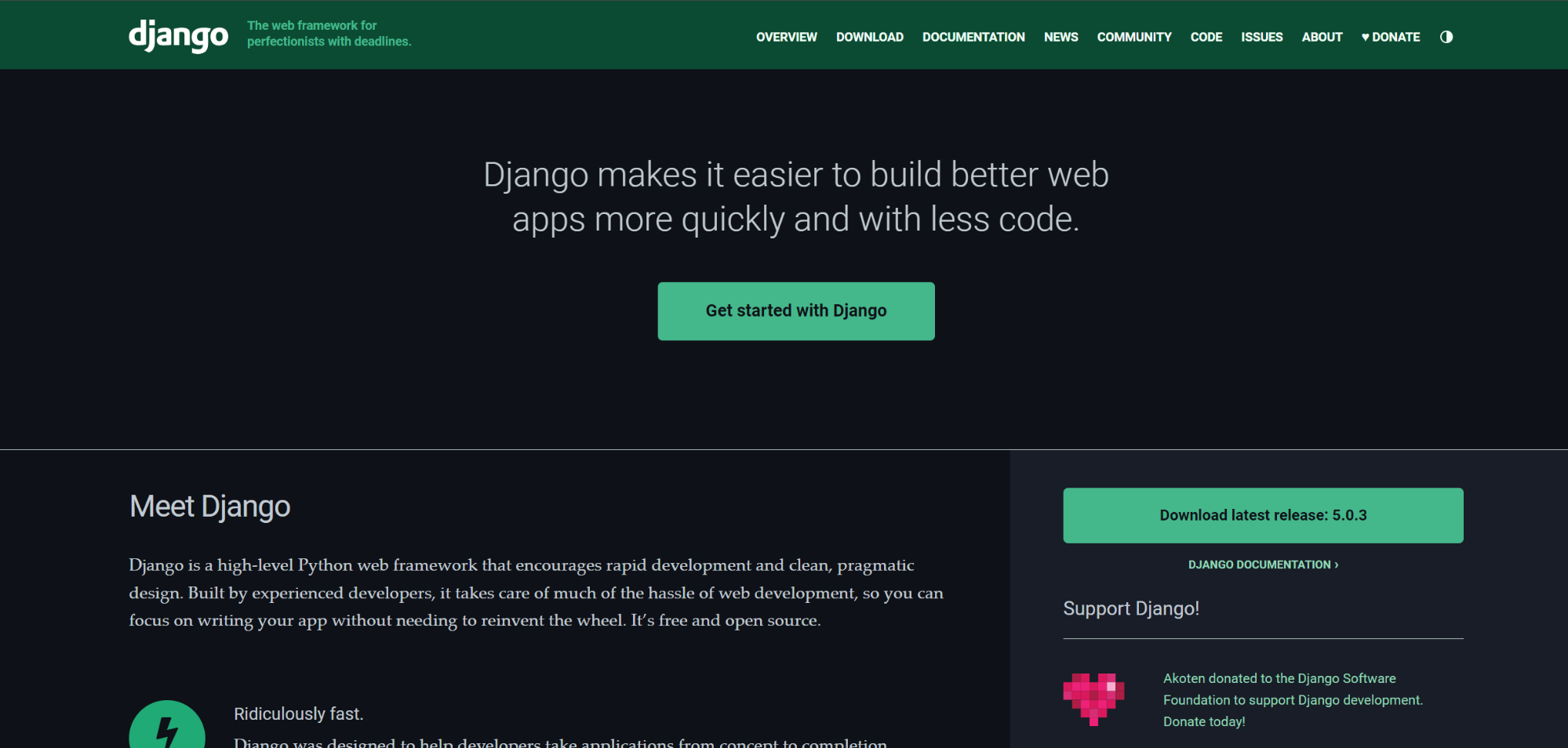Open the Documentation nav item
The image size is (1568, 748).
(973, 37)
